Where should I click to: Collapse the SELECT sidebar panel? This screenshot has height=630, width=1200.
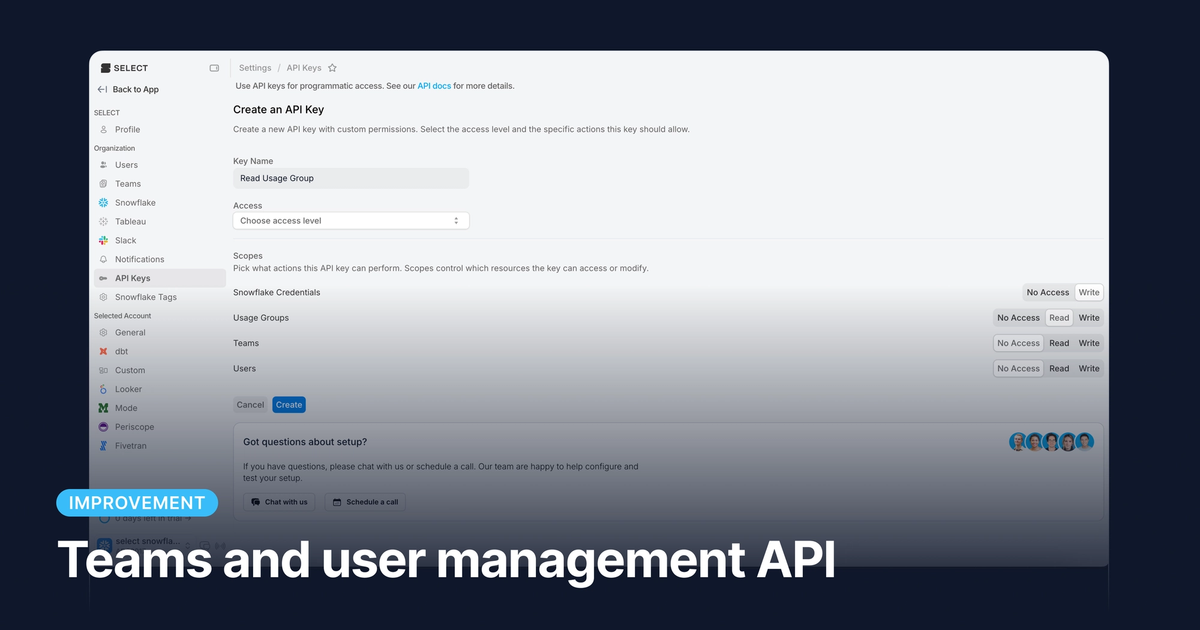pyautogui.click(x=214, y=68)
